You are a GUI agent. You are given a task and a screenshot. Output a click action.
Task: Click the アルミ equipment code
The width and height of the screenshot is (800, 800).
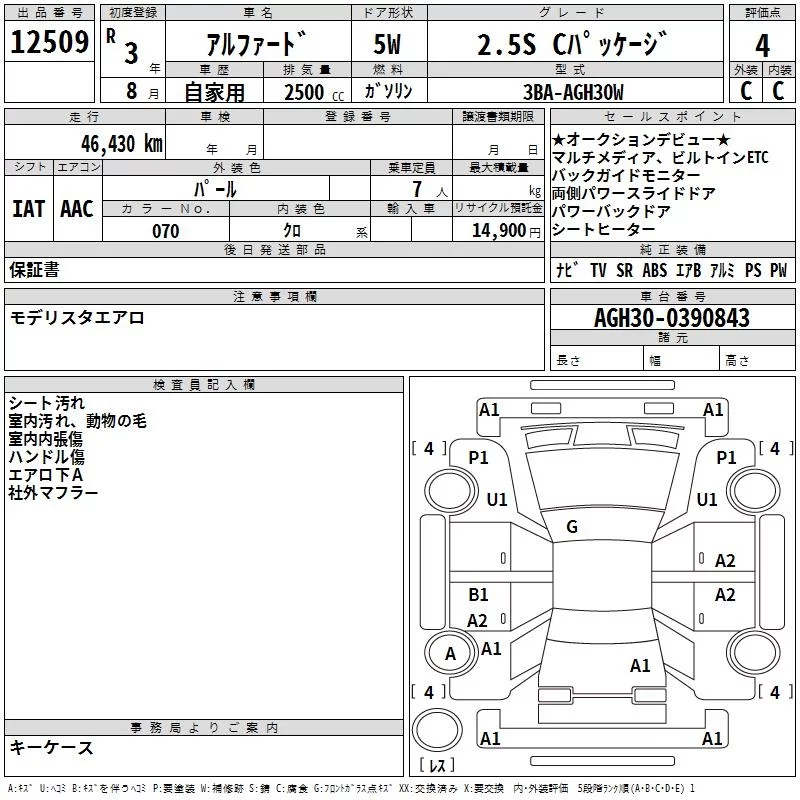click(x=722, y=270)
